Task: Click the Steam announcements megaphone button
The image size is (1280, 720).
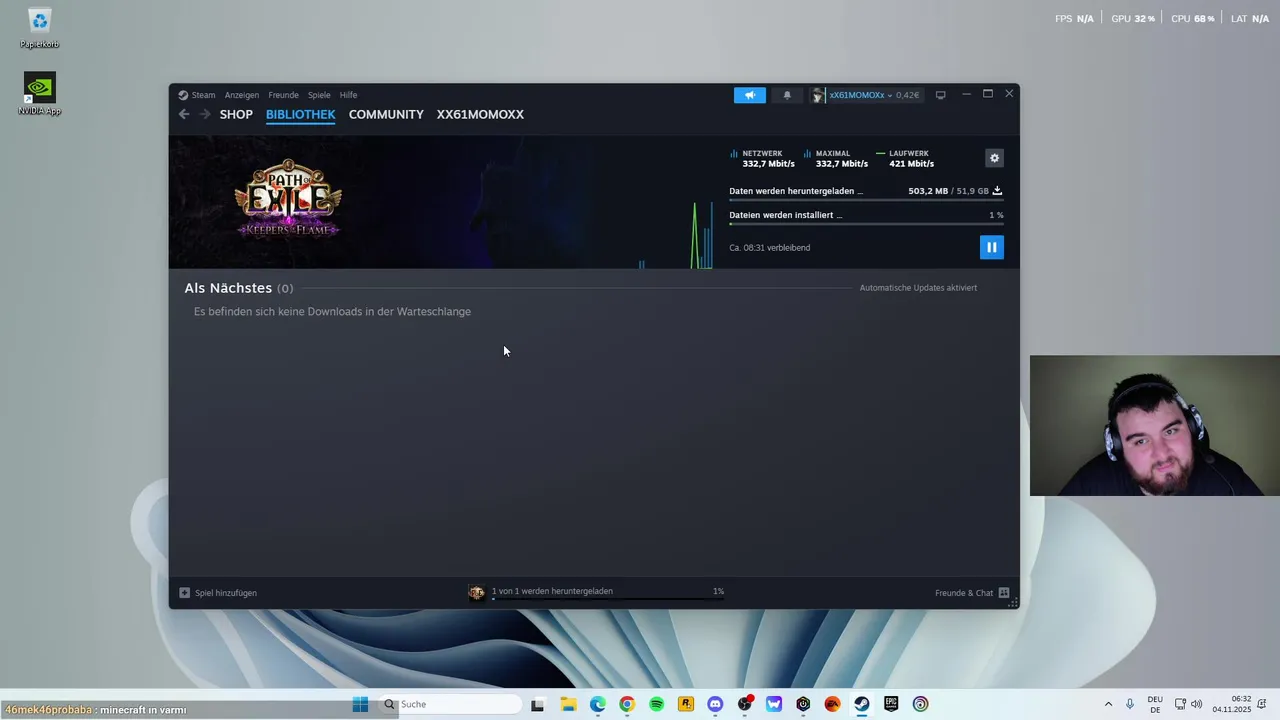Action: 749,95
